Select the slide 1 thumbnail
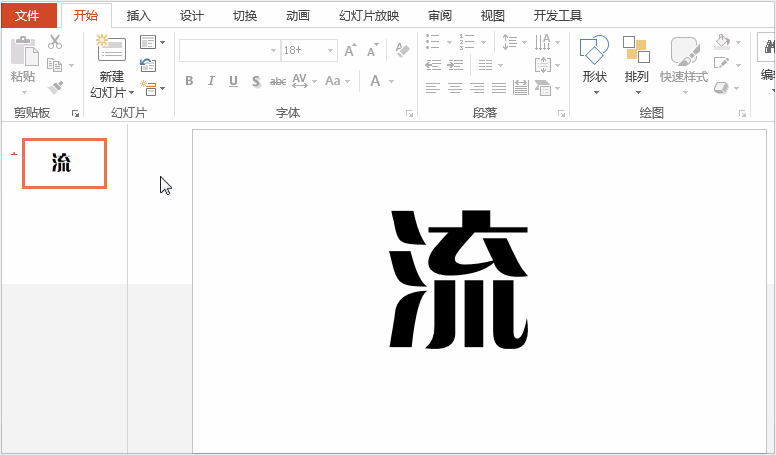Image resolution: width=776 pixels, height=455 pixels. (64, 163)
